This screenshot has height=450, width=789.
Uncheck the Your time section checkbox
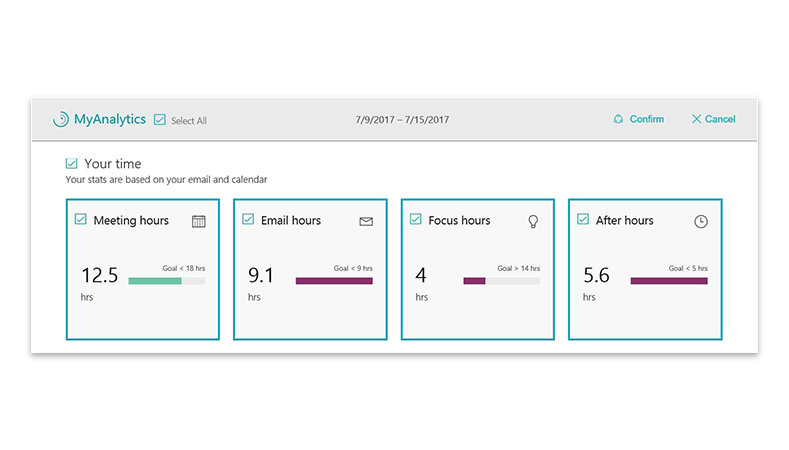(x=71, y=163)
